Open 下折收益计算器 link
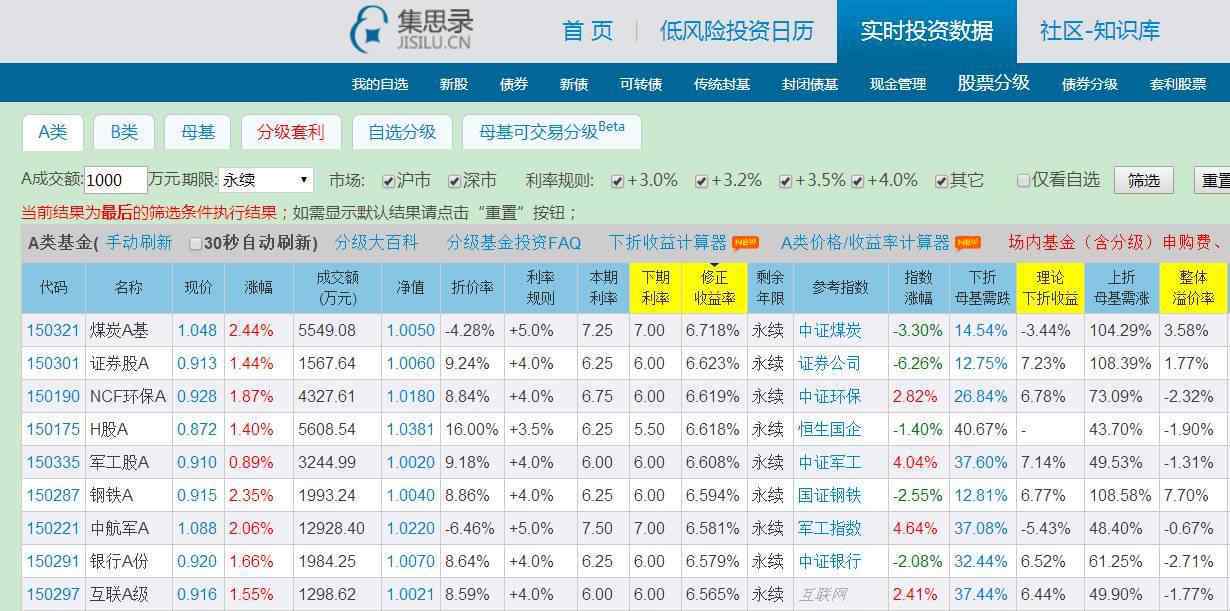The image size is (1230, 611). pos(667,243)
